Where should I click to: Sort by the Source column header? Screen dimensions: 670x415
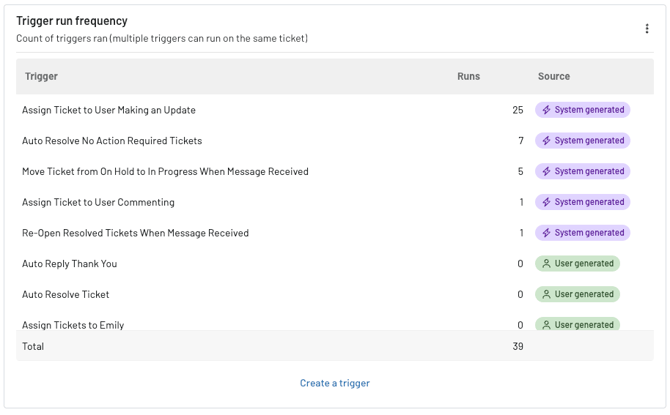pyautogui.click(x=553, y=77)
